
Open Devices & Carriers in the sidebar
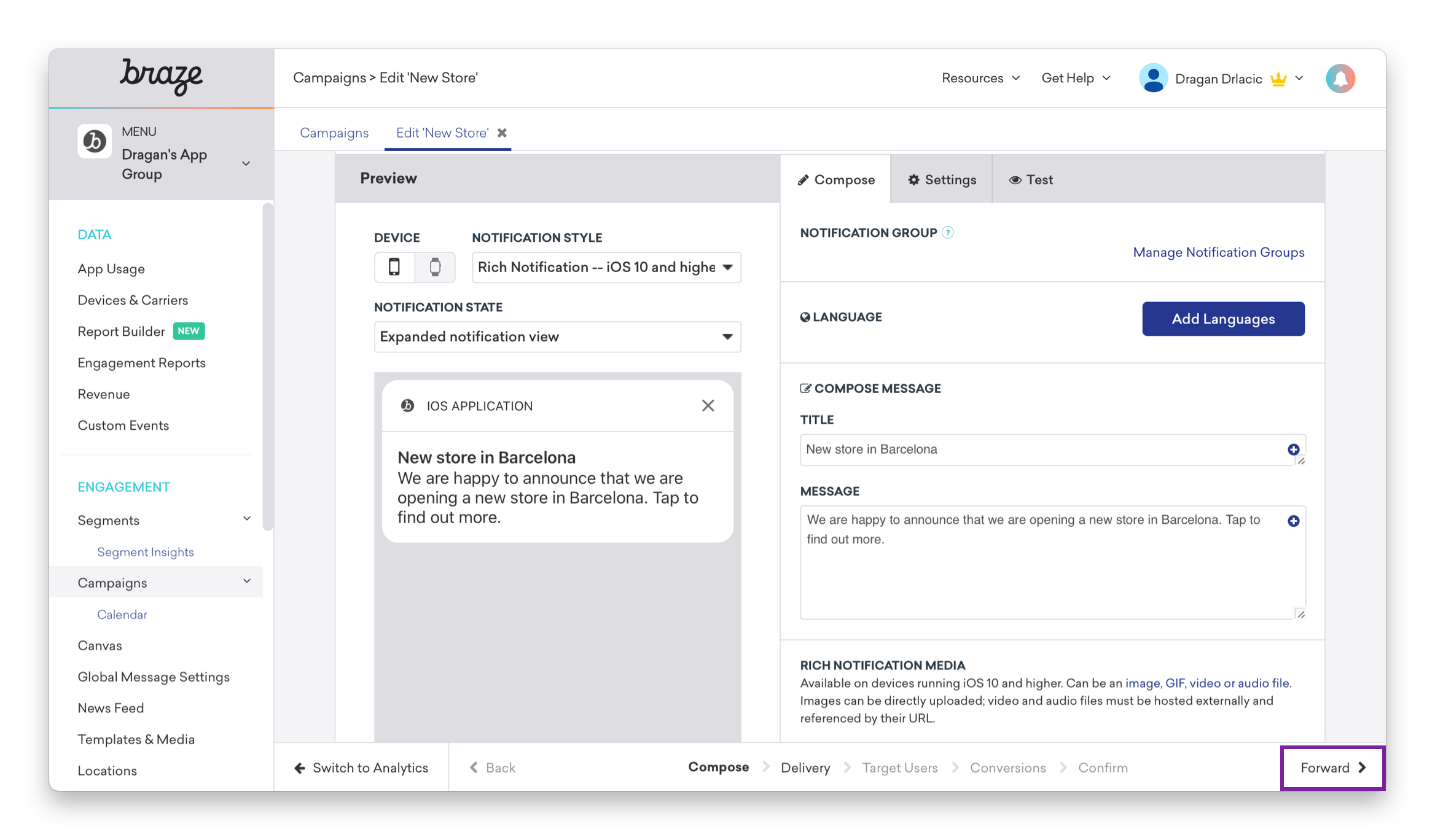(x=133, y=300)
